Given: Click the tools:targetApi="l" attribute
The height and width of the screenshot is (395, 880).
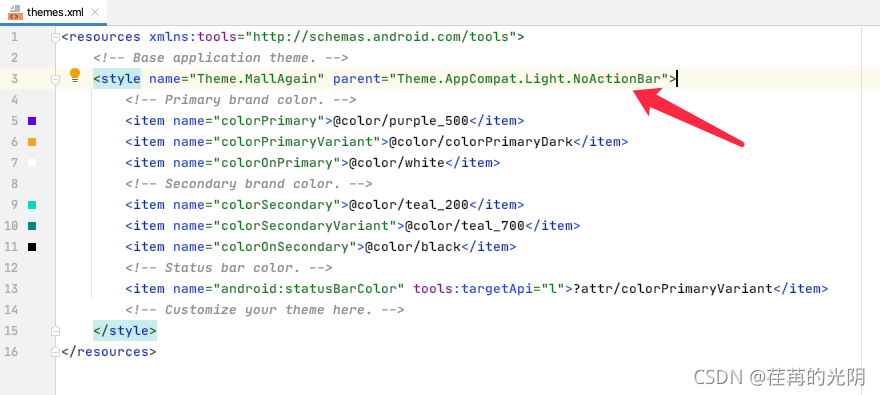Looking at the screenshot, I should pyautogui.click(x=489, y=289).
